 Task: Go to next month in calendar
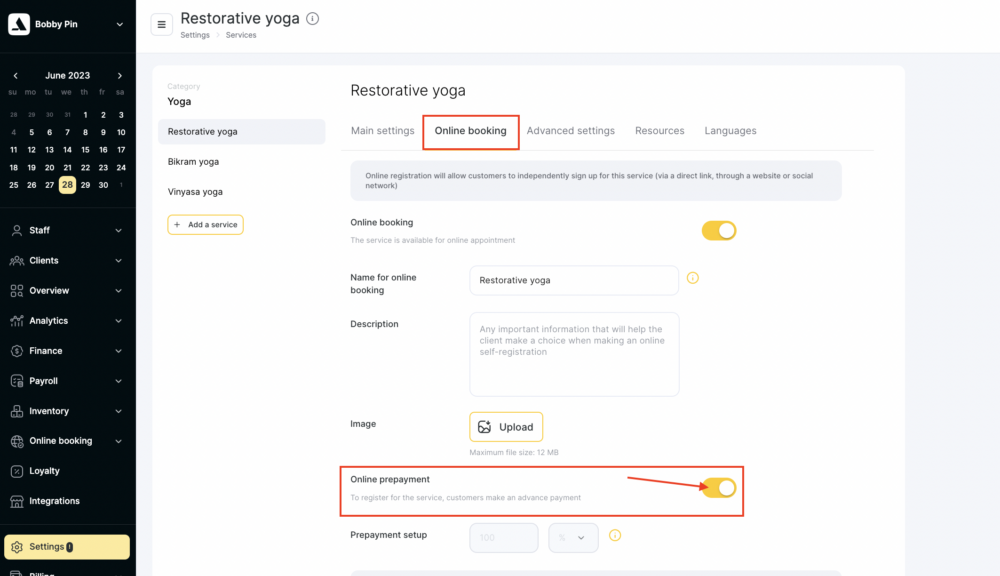(120, 76)
